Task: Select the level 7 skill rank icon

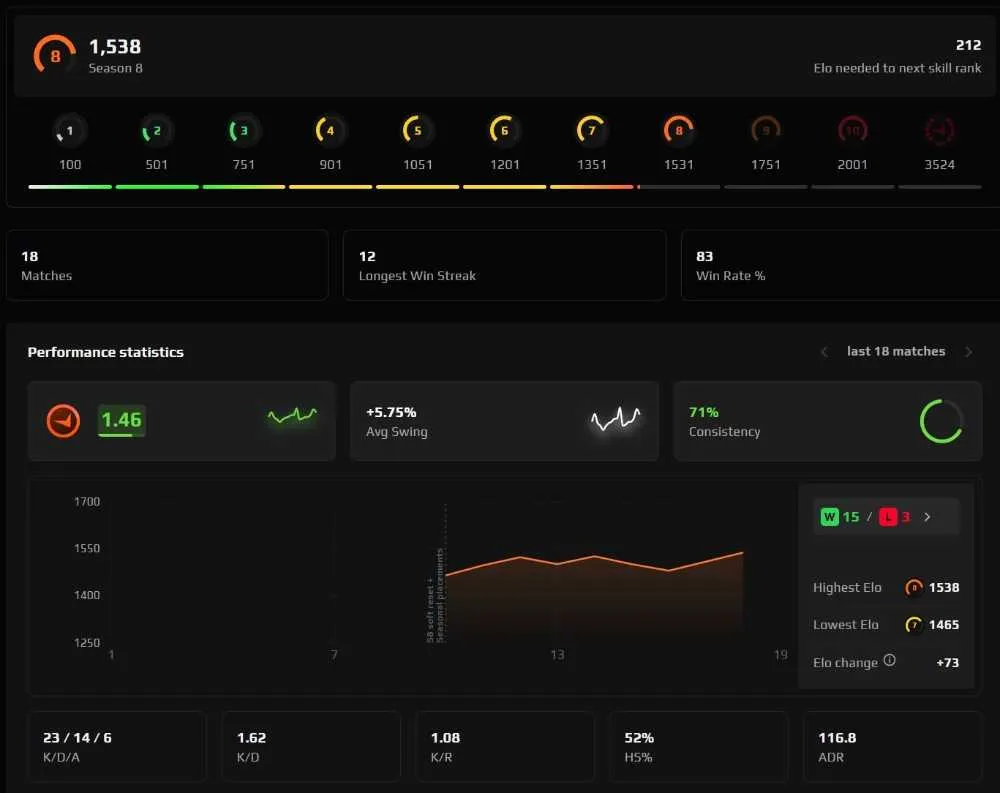Action: pos(591,131)
